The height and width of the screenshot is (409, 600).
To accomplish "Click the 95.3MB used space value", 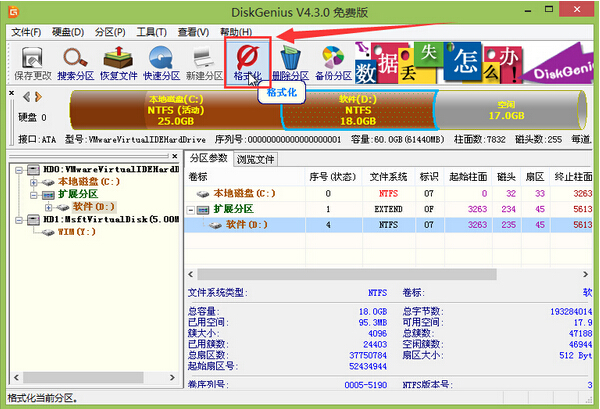I will click(373, 323).
